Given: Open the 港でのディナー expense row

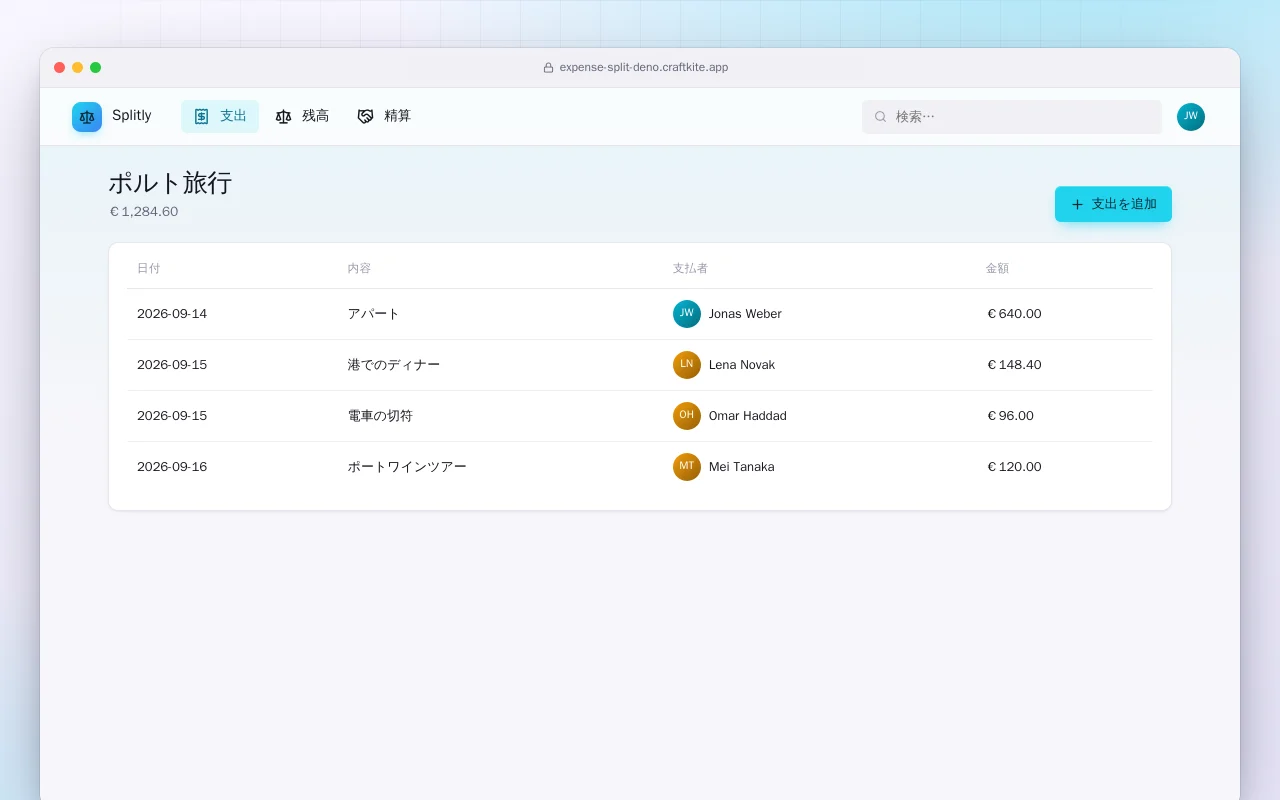Looking at the screenshot, I should pos(640,365).
